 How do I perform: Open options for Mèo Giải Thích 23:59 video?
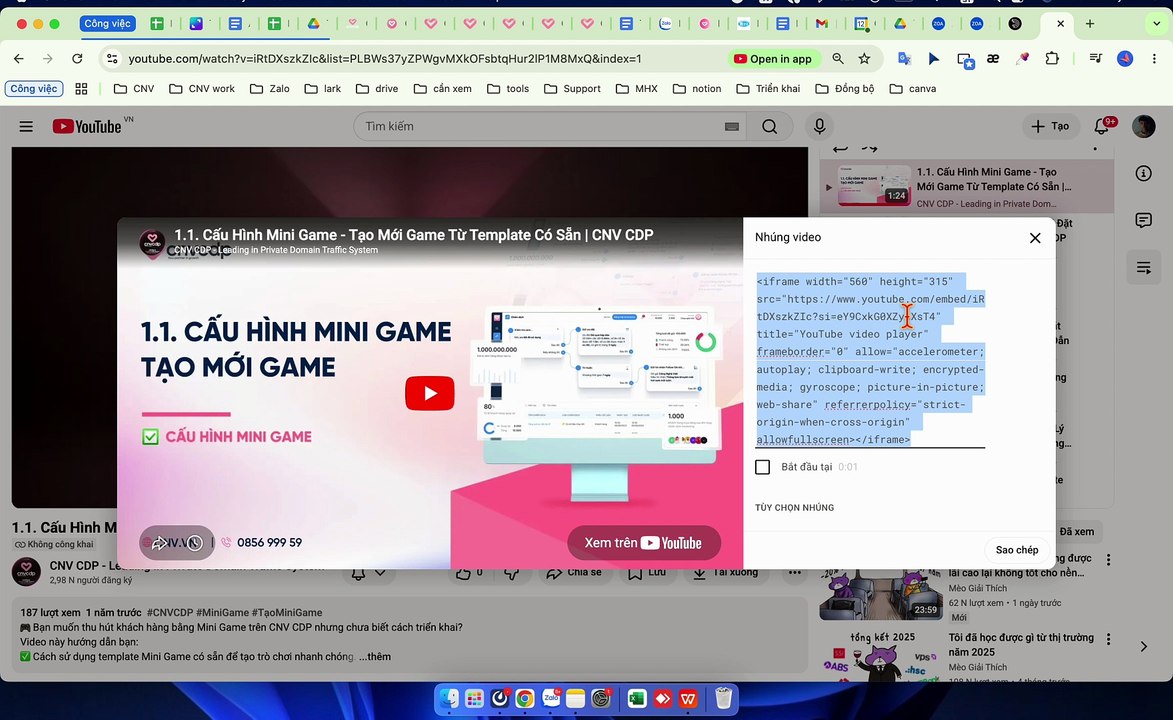coord(1109,560)
